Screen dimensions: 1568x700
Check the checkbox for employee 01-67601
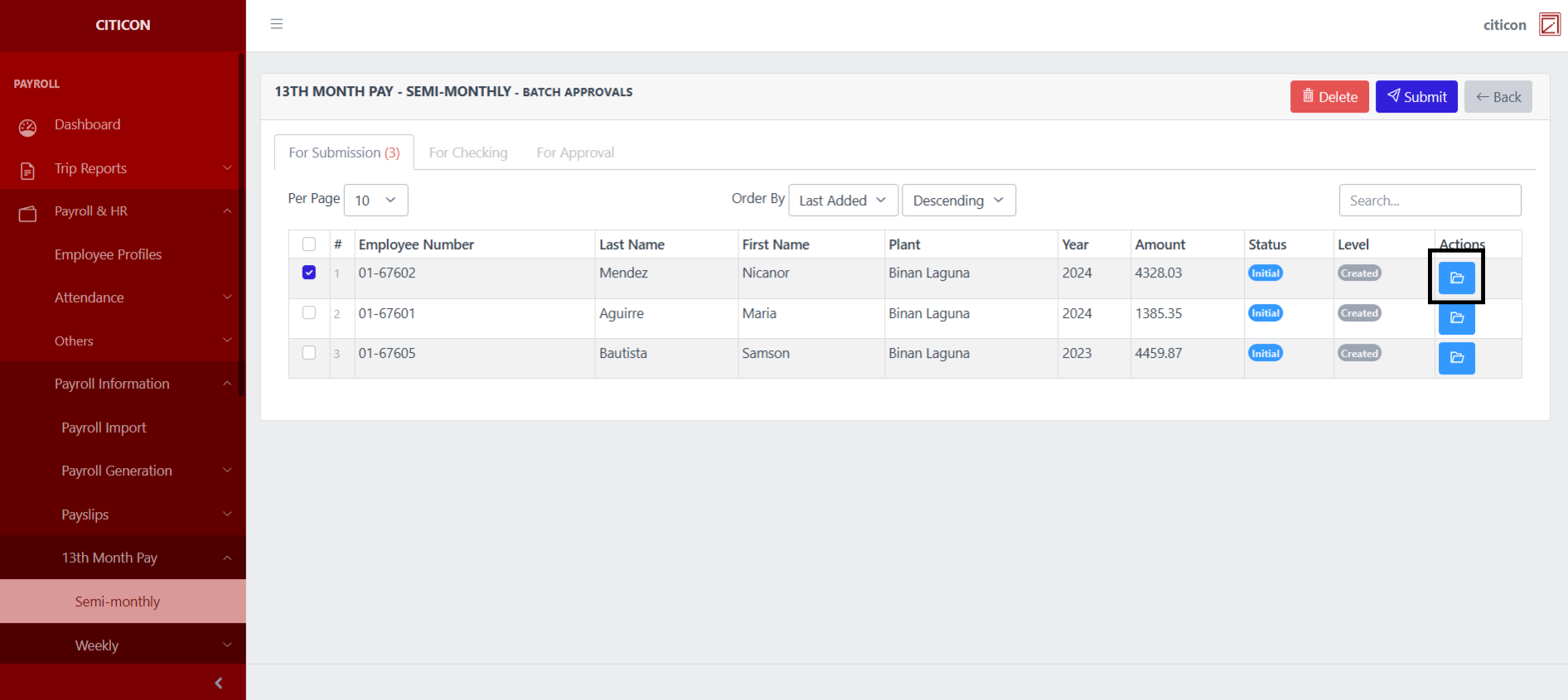coord(309,313)
